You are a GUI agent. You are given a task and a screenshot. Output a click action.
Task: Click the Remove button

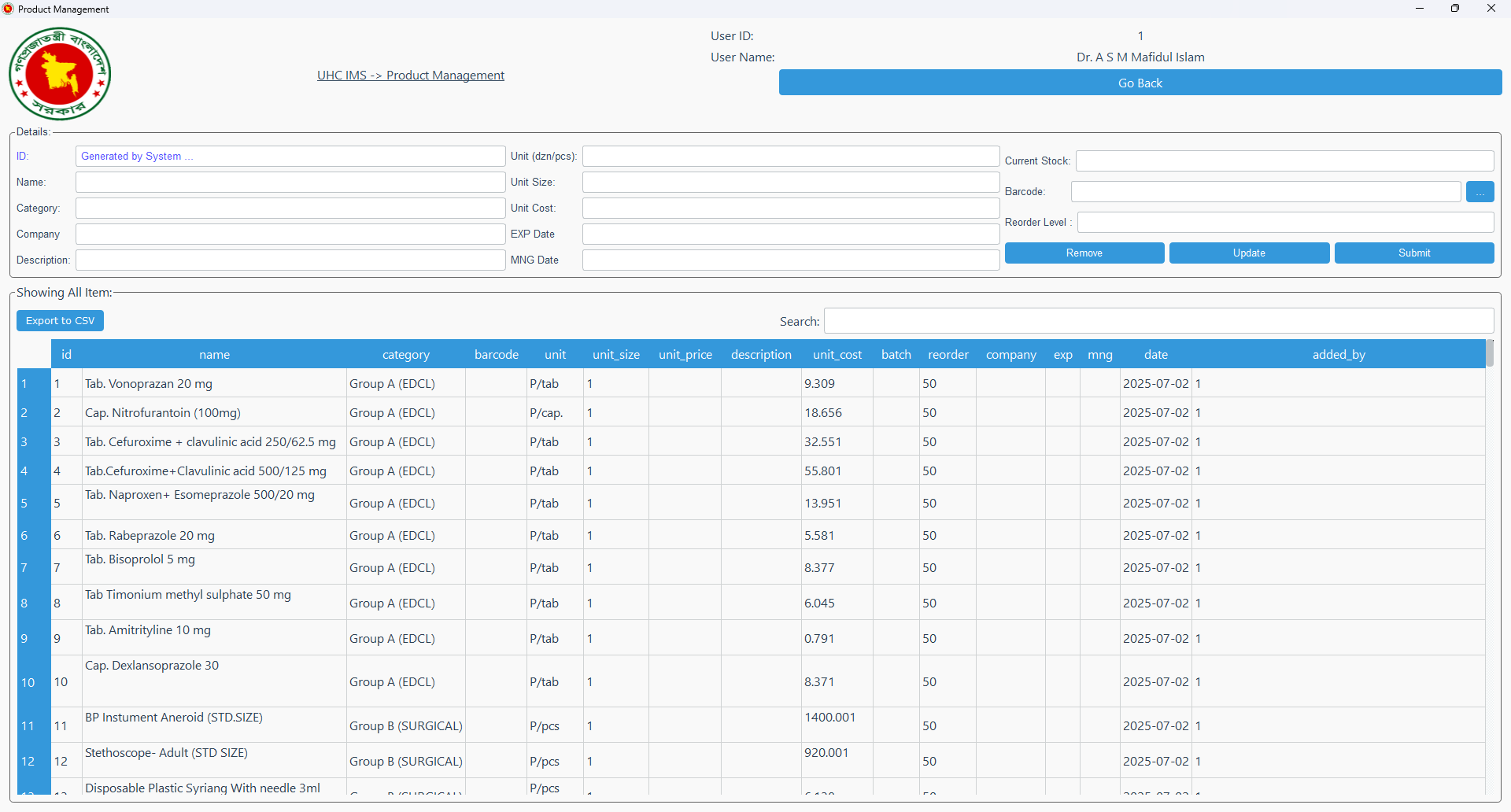tap(1084, 253)
